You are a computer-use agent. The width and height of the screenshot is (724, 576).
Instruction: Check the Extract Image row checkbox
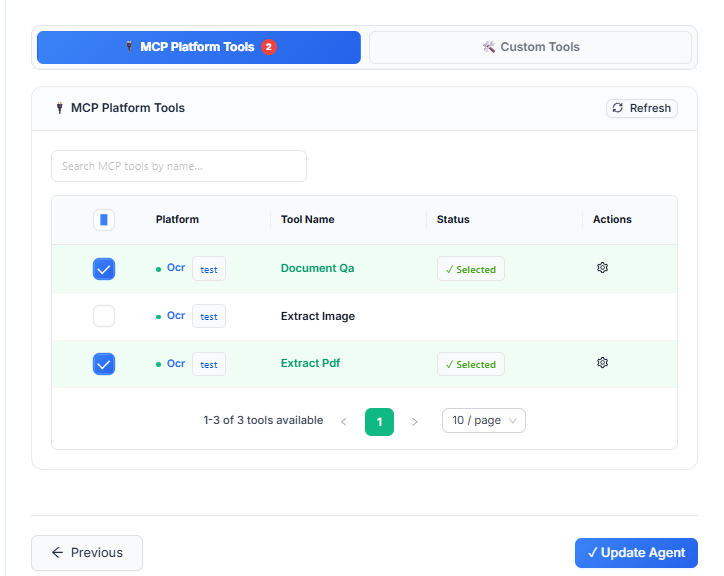click(x=104, y=316)
